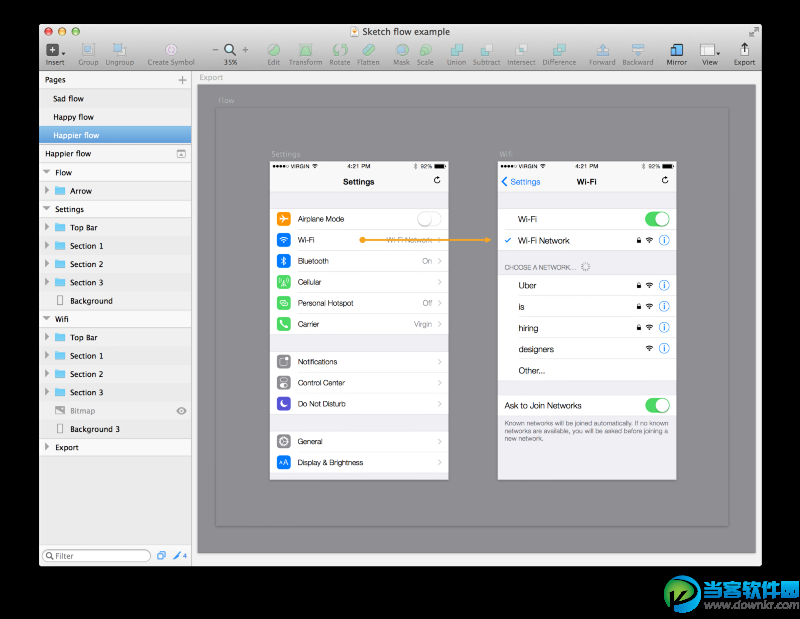
Task: Toggle Ask to Join Networks switch
Action: point(657,406)
